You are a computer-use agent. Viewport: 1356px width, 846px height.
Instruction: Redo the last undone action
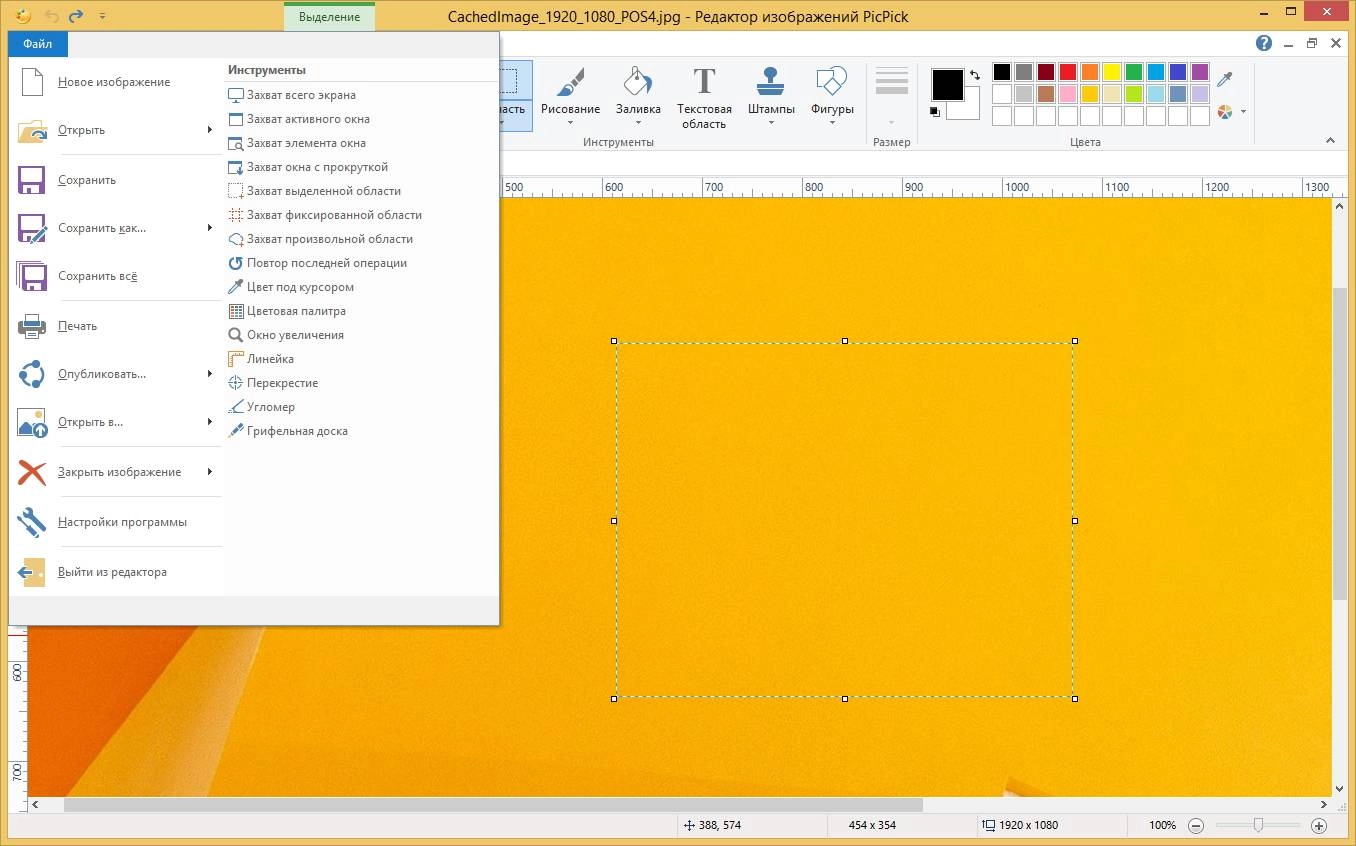76,16
